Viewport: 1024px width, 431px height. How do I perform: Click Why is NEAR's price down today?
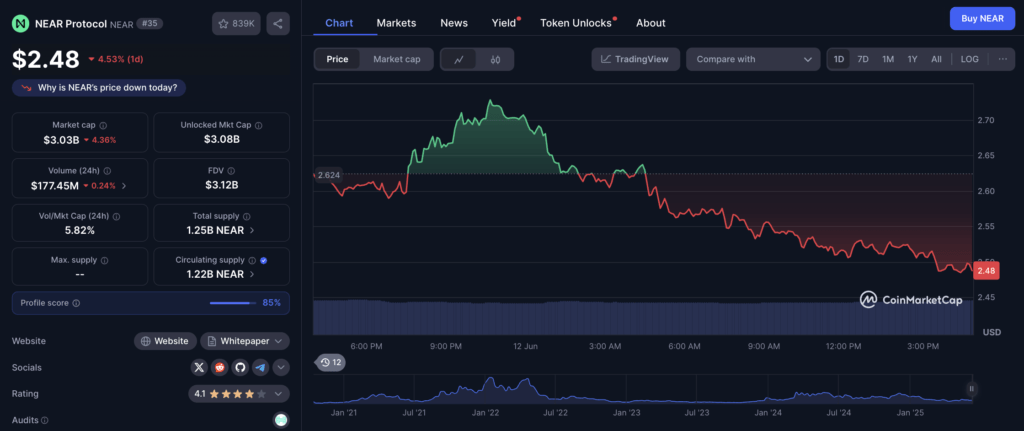click(x=99, y=88)
